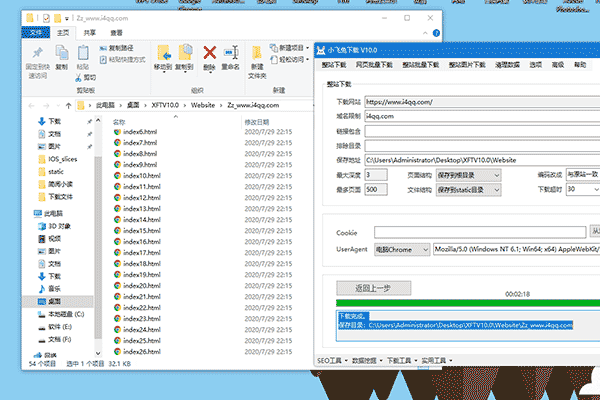Open the 整站批量下载 menu
The image size is (600, 400).
pyautogui.click(x=421, y=65)
